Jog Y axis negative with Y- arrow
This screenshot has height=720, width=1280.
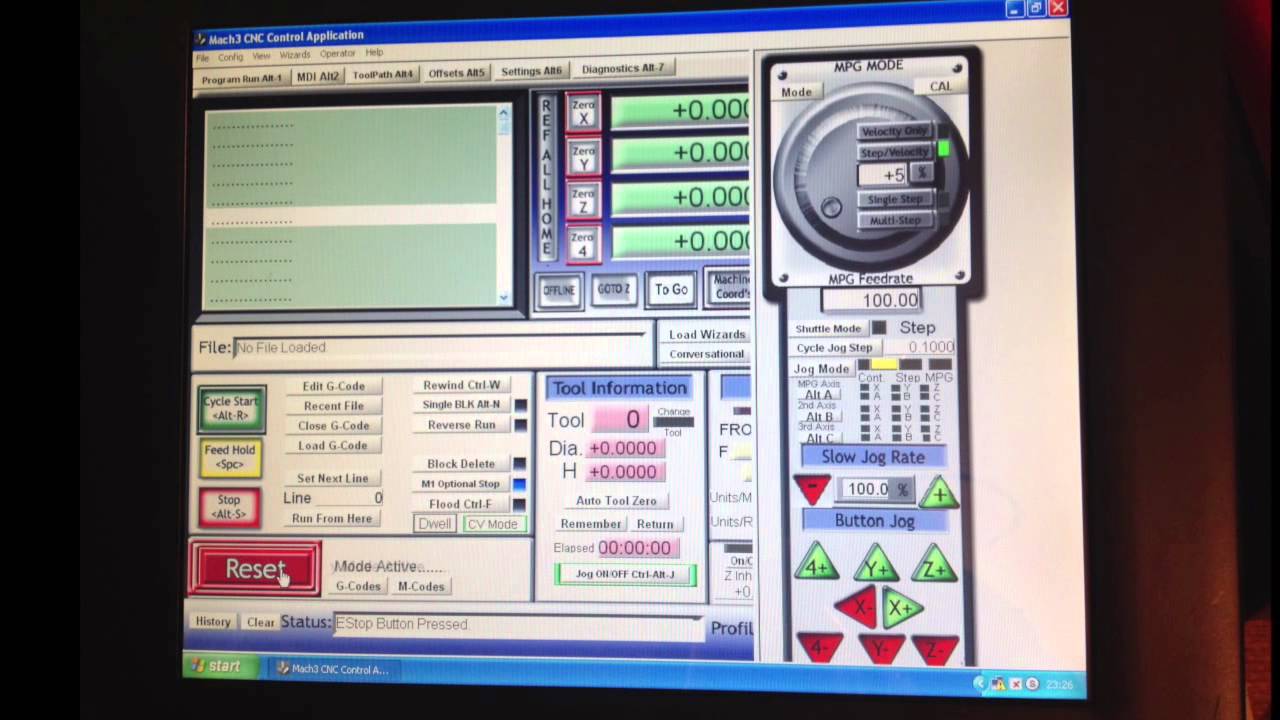[x=879, y=647]
